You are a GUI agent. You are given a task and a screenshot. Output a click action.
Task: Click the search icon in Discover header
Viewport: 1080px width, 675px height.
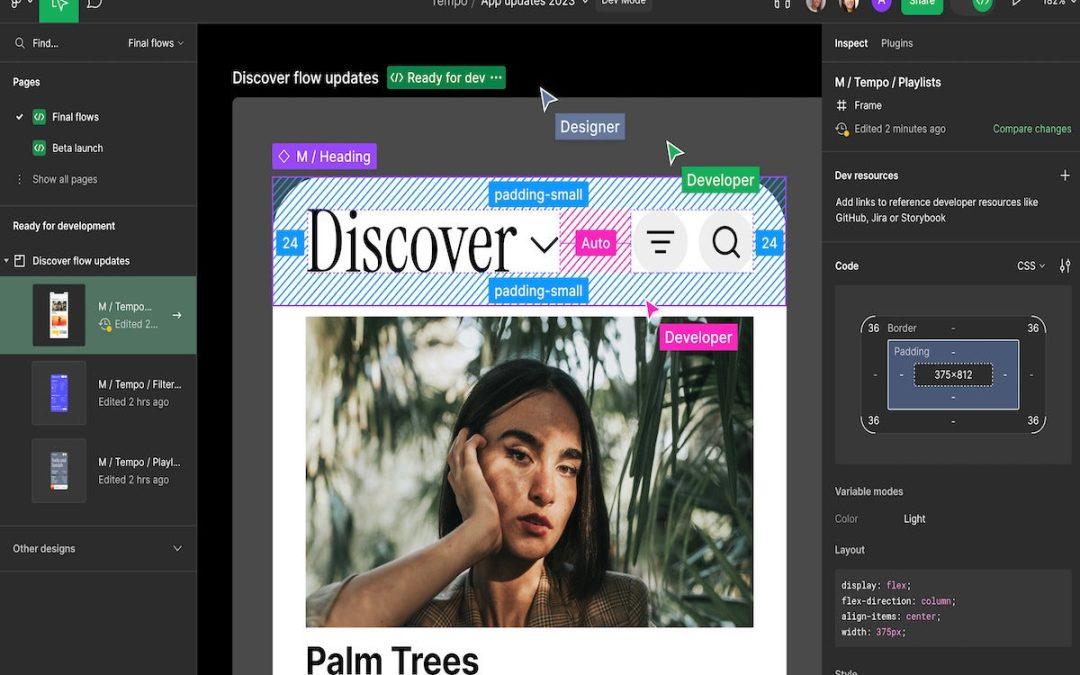[x=725, y=242]
